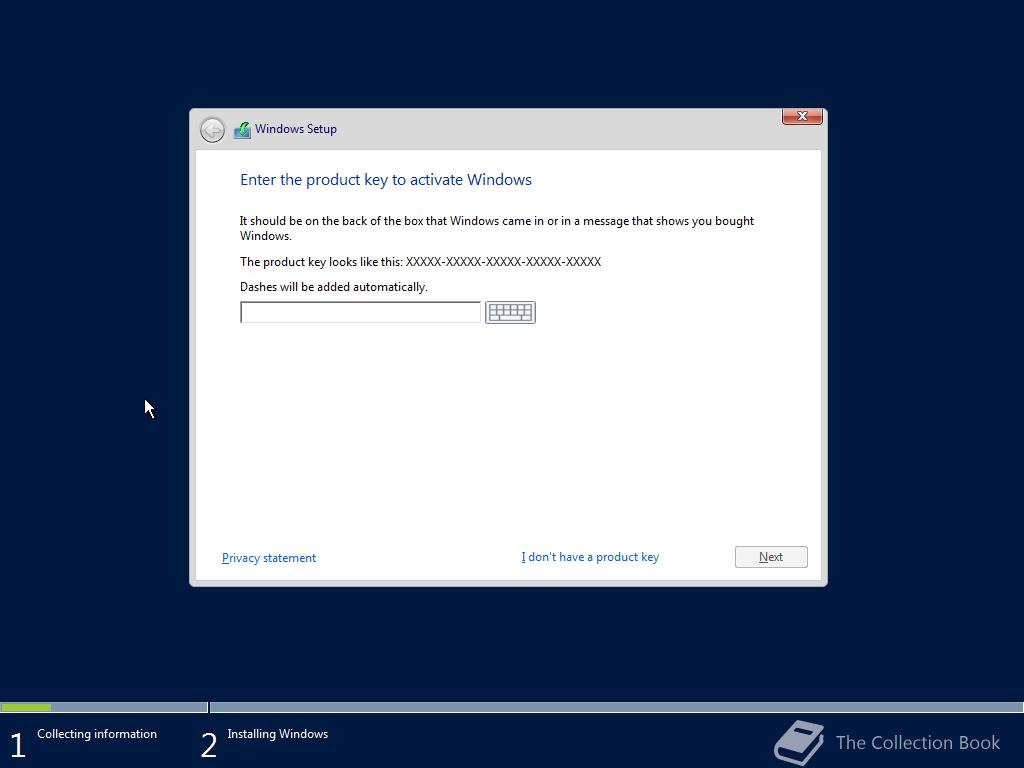The width and height of the screenshot is (1024, 768).
Task: Click the green setup progress bar
Action: pyautogui.click(x=26, y=707)
